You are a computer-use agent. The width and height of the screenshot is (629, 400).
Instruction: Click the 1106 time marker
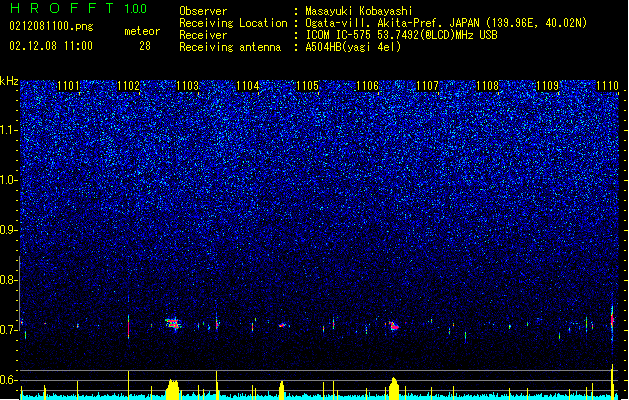(x=367, y=86)
